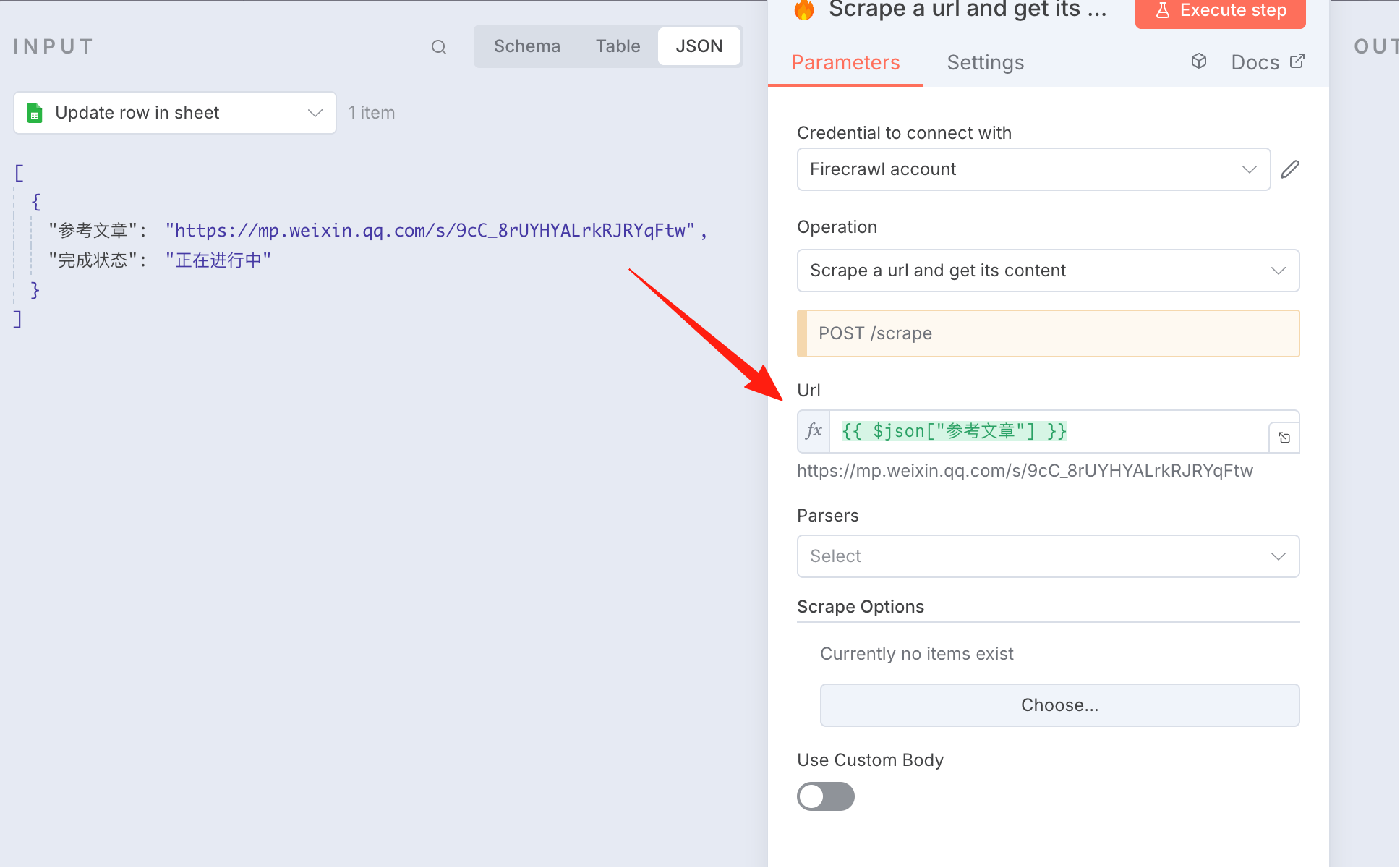Viewport: 1400px width, 868px height.
Task: Open the Update row in sheet dropdown
Action: 175,113
